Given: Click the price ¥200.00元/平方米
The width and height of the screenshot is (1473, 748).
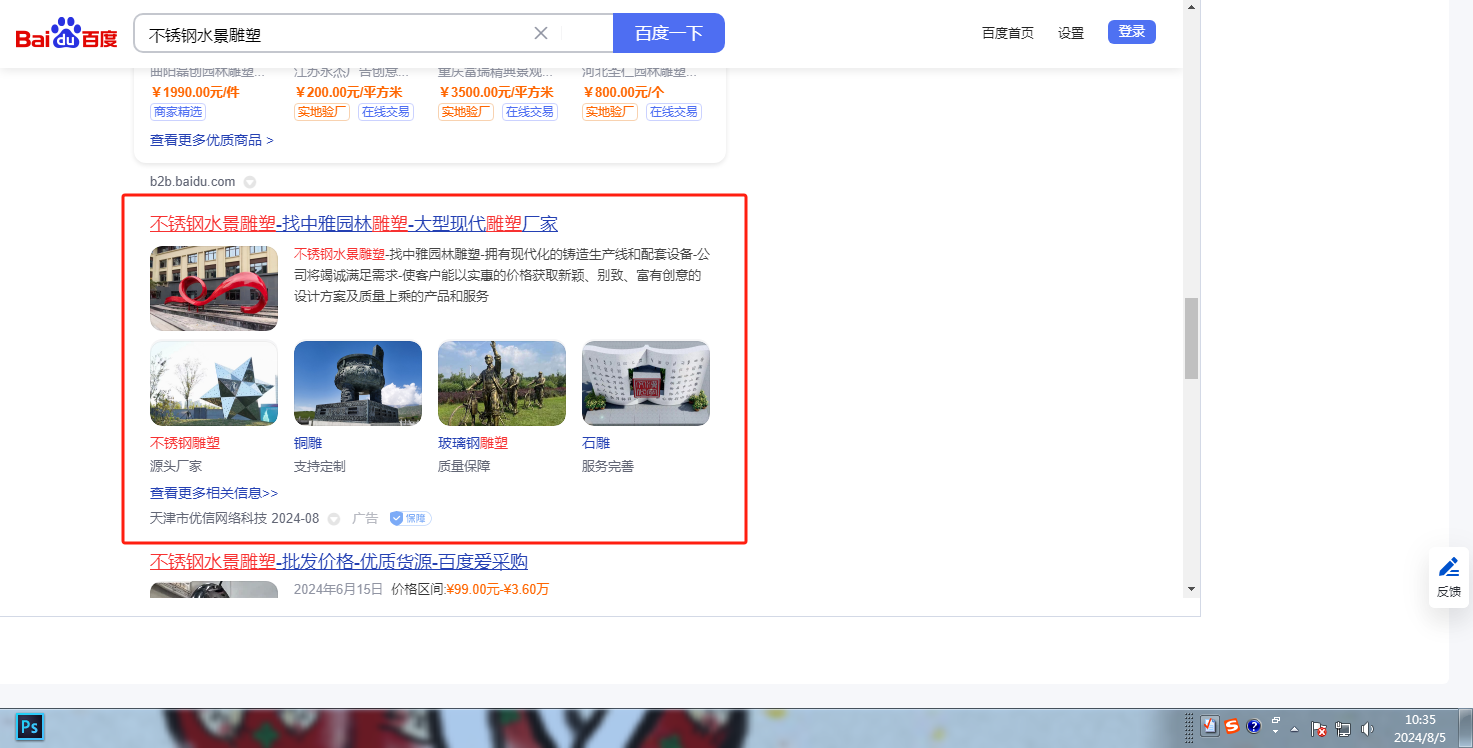Looking at the screenshot, I should (x=348, y=92).
